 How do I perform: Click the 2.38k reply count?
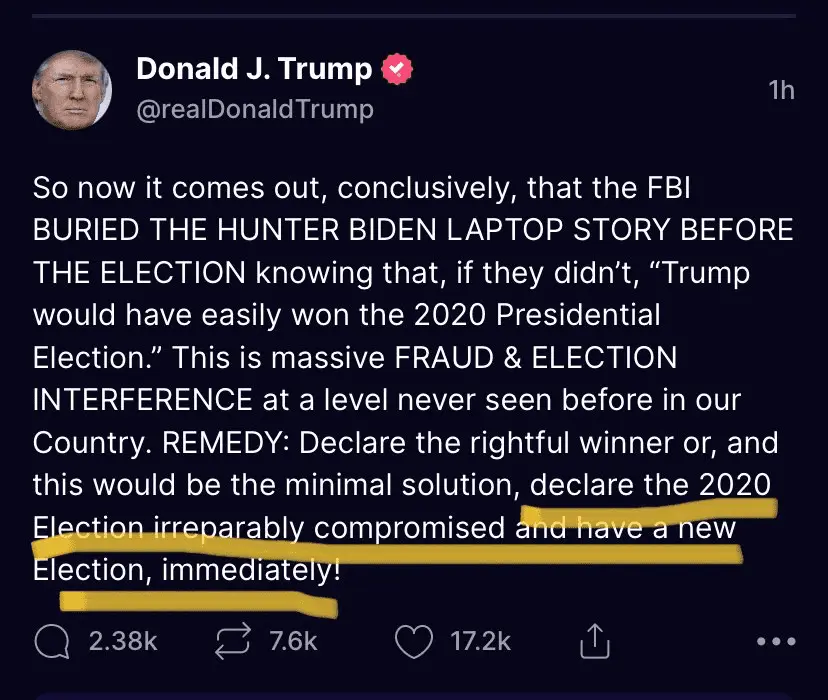pos(123,641)
